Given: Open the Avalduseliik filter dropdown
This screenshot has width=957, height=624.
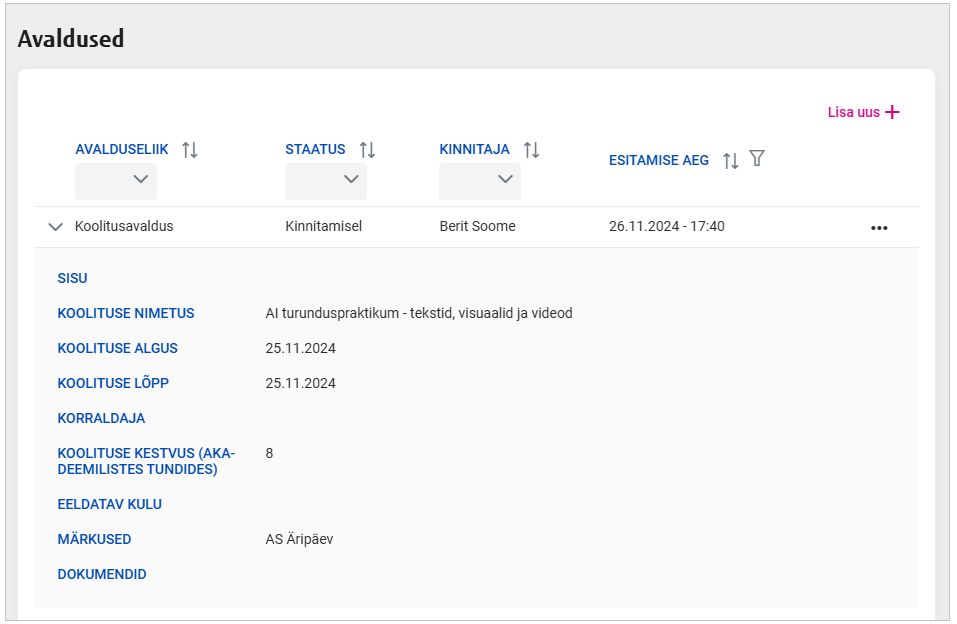Looking at the screenshot, I should 116,180.
